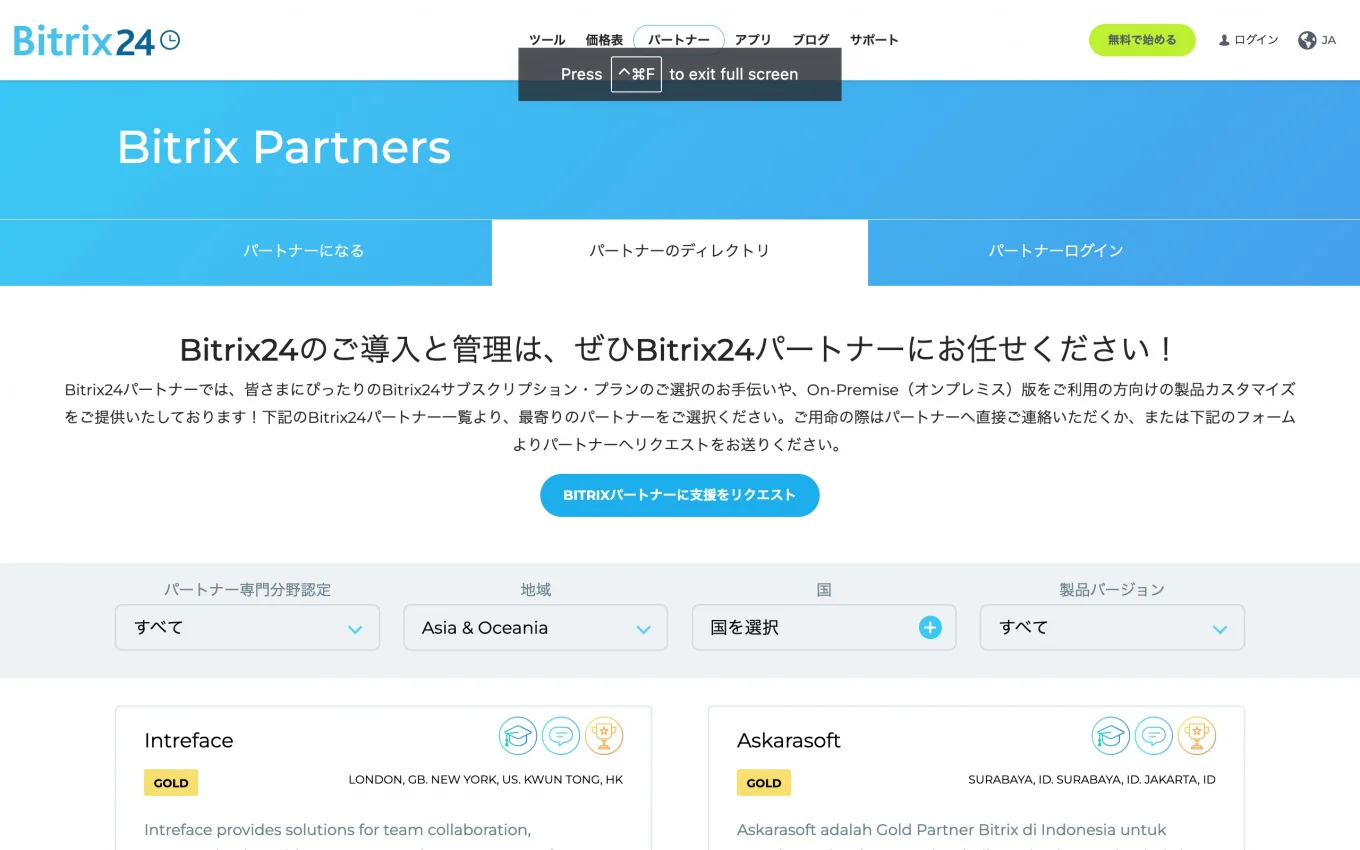Open the 価格表 menu in the navigation
The height and width of the screenshot is (850, 1360).
coord(604,40)
